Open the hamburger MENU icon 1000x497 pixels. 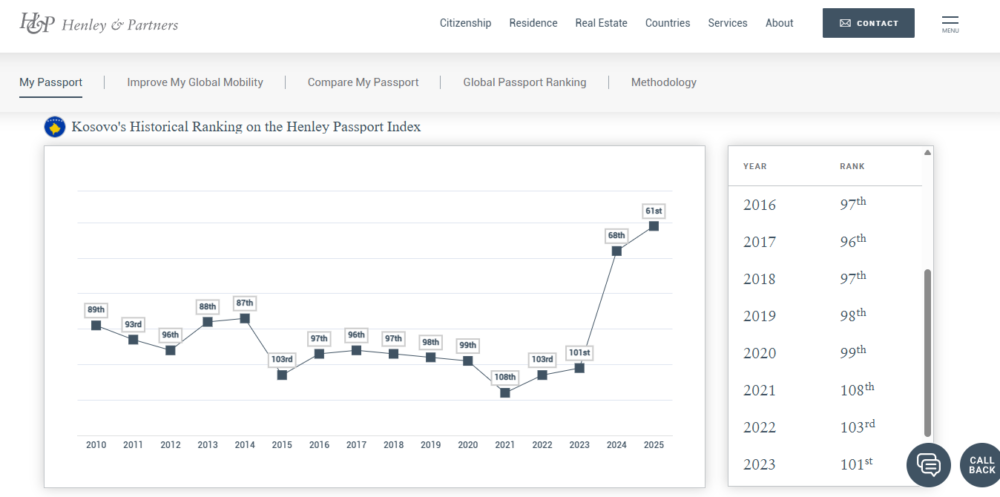(x=950, y=24)
